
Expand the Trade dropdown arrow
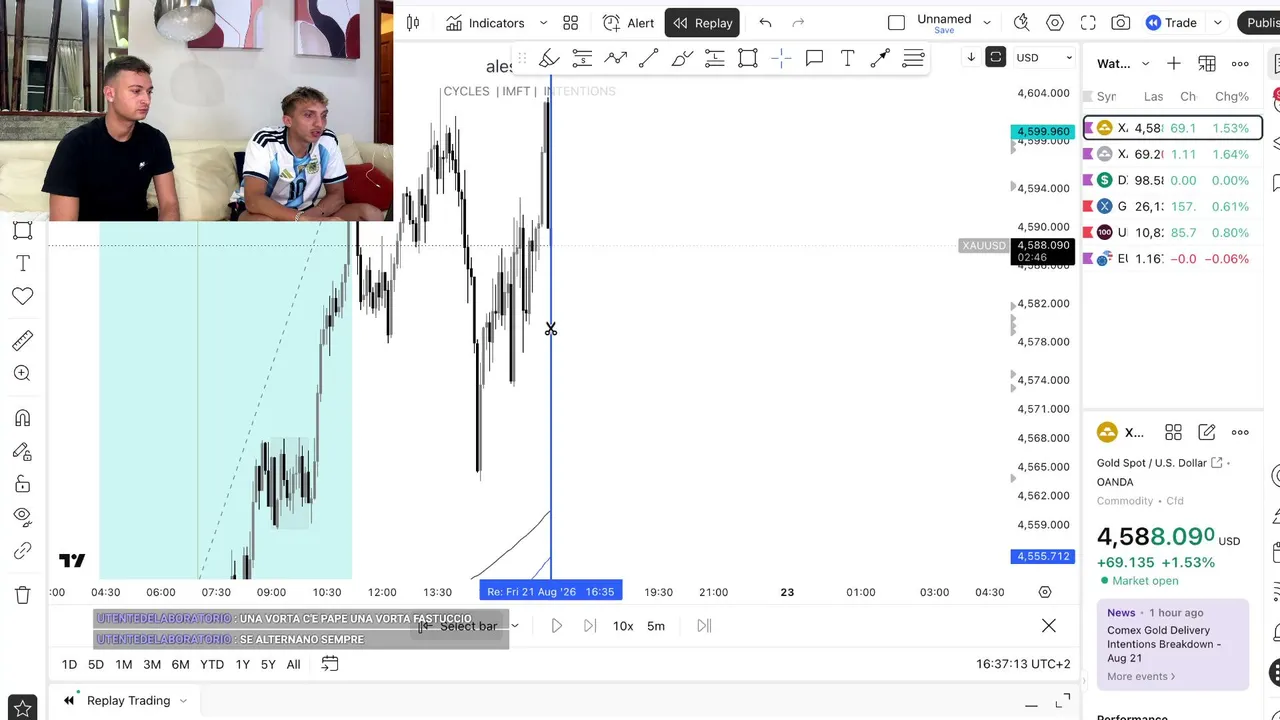click(1217, 23)
